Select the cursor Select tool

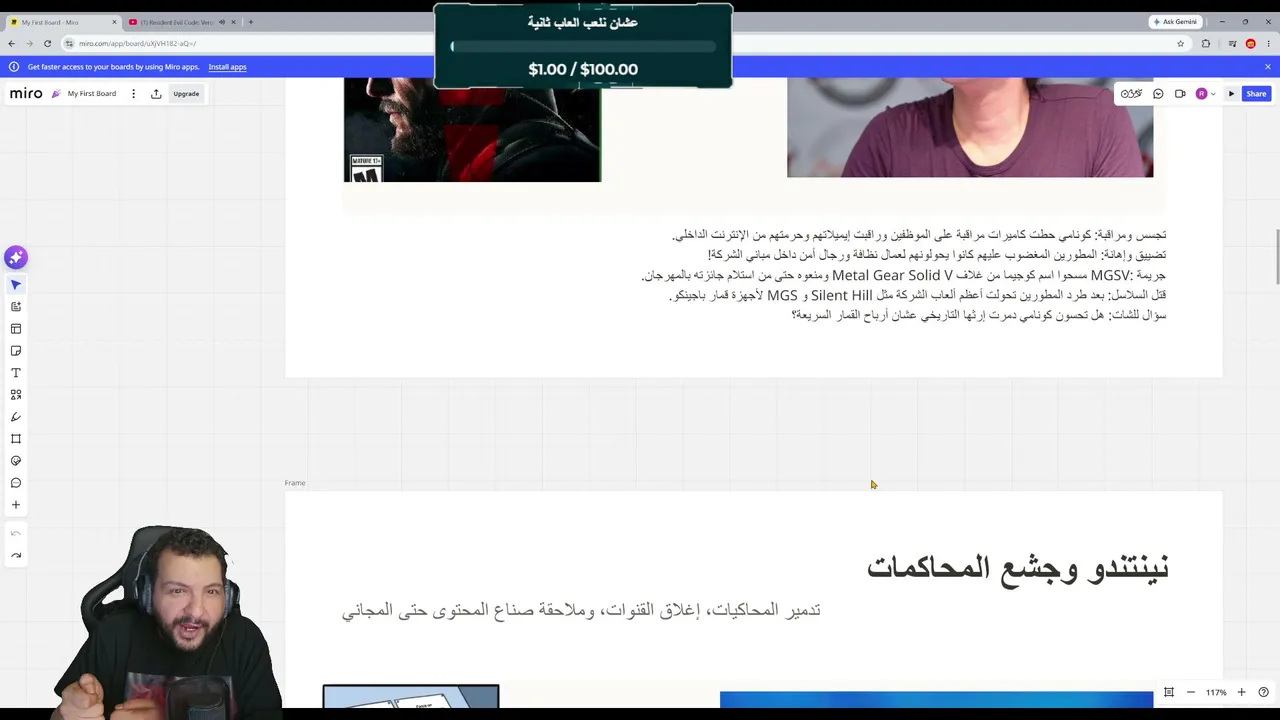click(x=16, y=285)
